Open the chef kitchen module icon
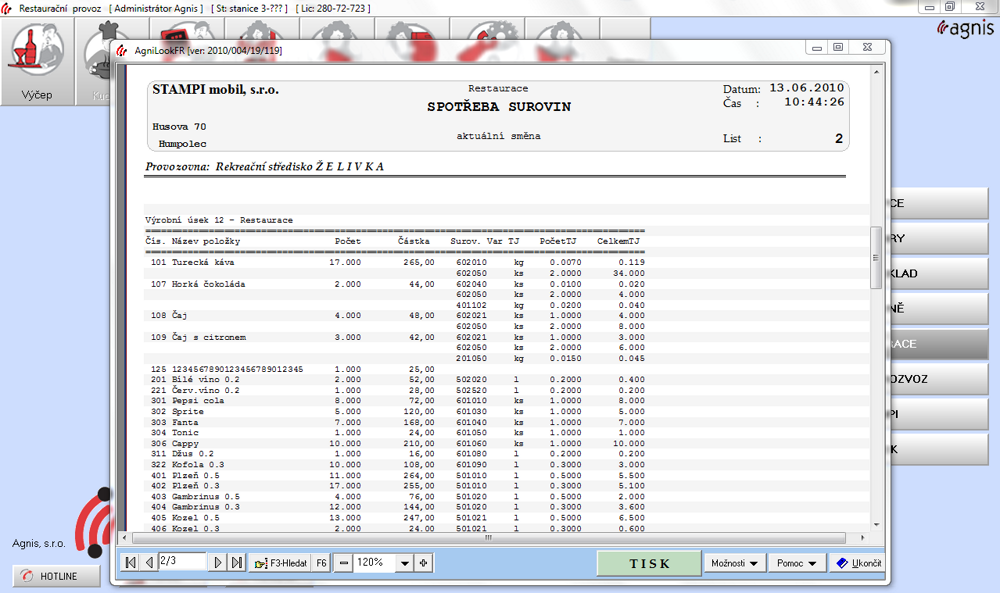Viewport: 1000px width, 593px height. [96, 61]
